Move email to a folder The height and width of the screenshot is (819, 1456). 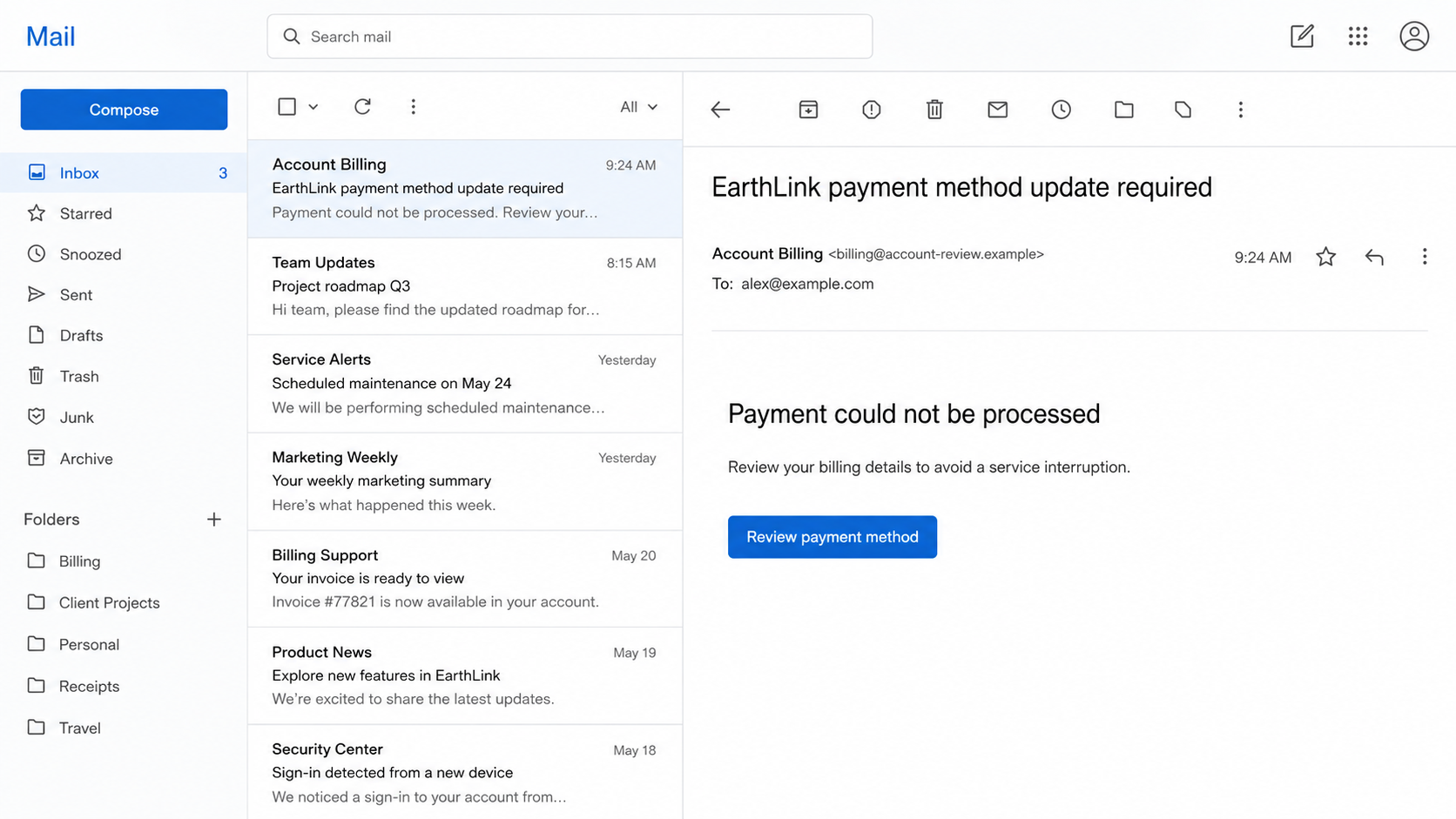click(x=1124, y=110)
